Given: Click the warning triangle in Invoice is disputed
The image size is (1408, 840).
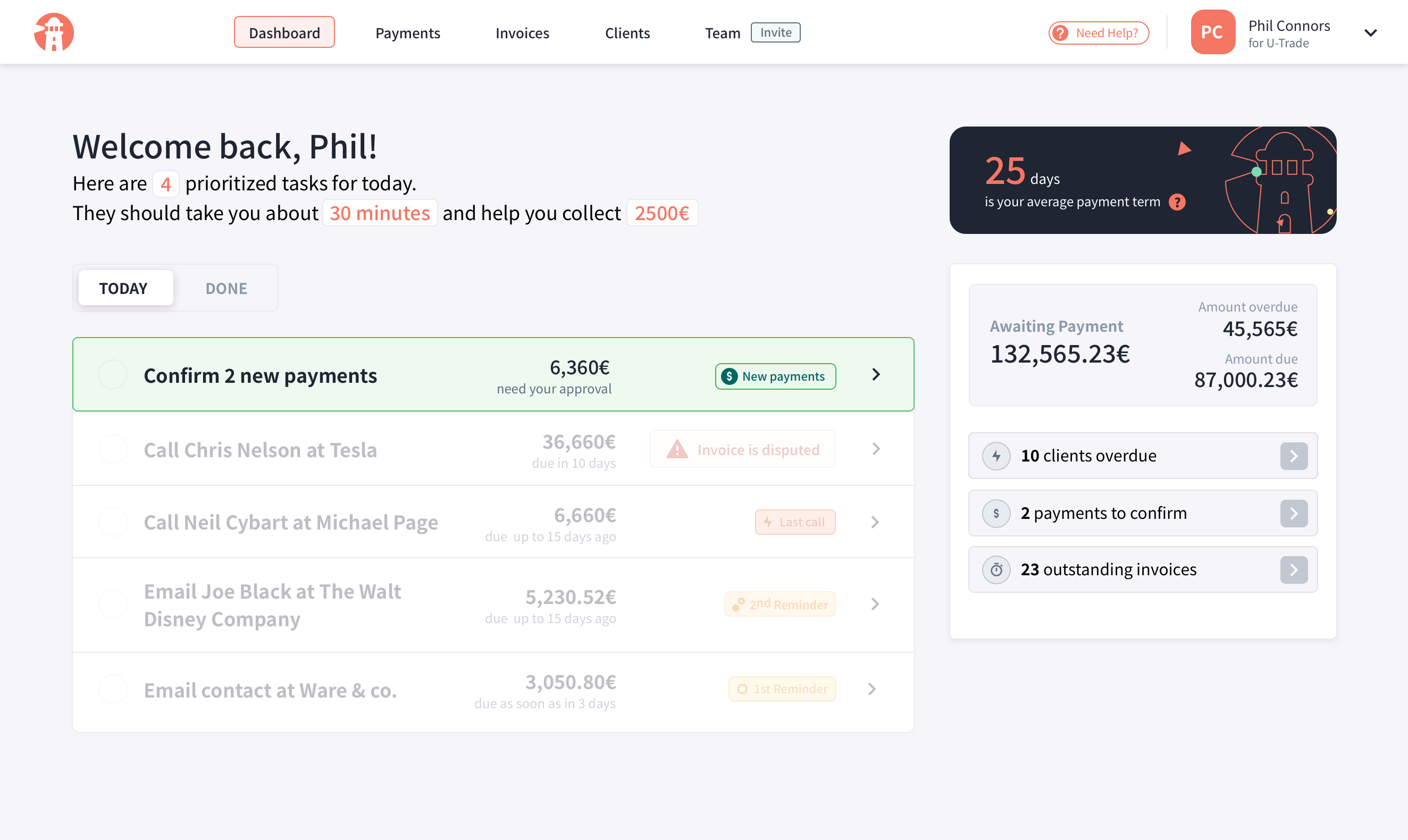Looking at the screenshot, I should [677, 449].
